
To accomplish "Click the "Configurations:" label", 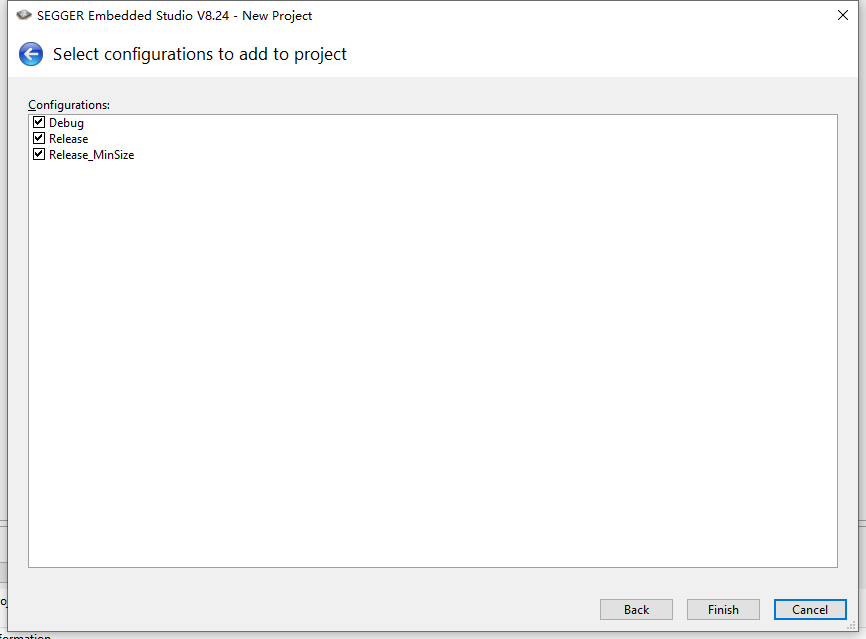I will click(69, 105).
